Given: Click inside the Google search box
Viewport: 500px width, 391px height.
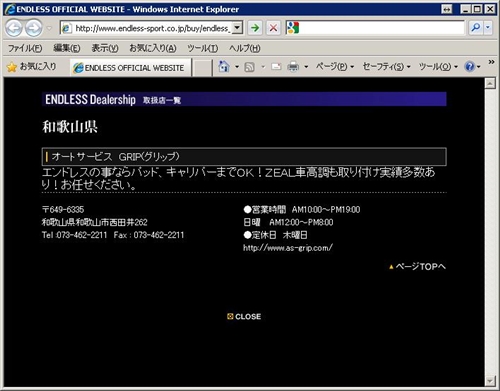Looking at the screenshot, I should (x=382, y=28).
